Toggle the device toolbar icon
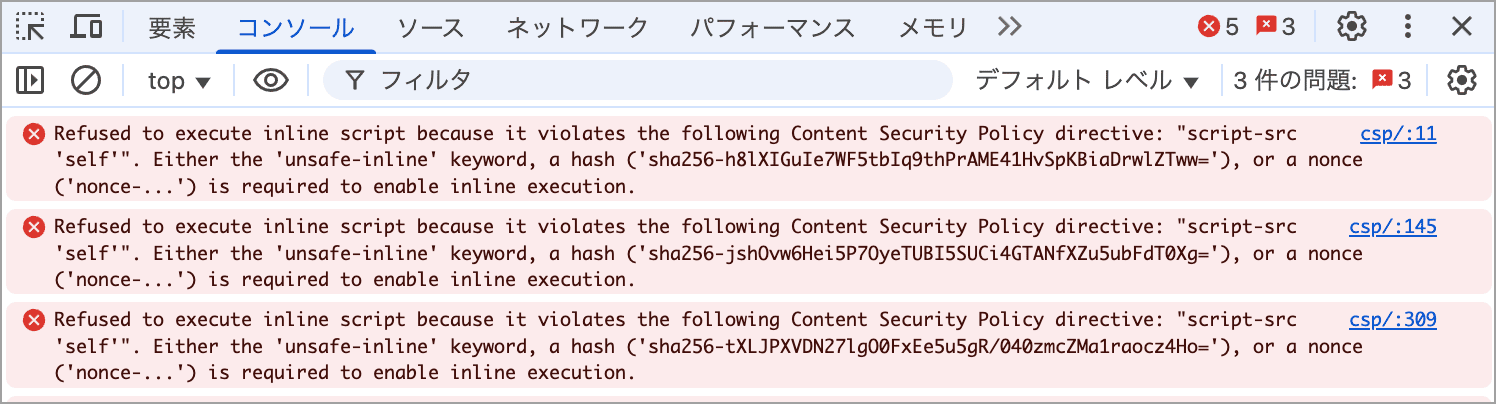Viewport: 1496px width, 404px height. coord(86,27)
